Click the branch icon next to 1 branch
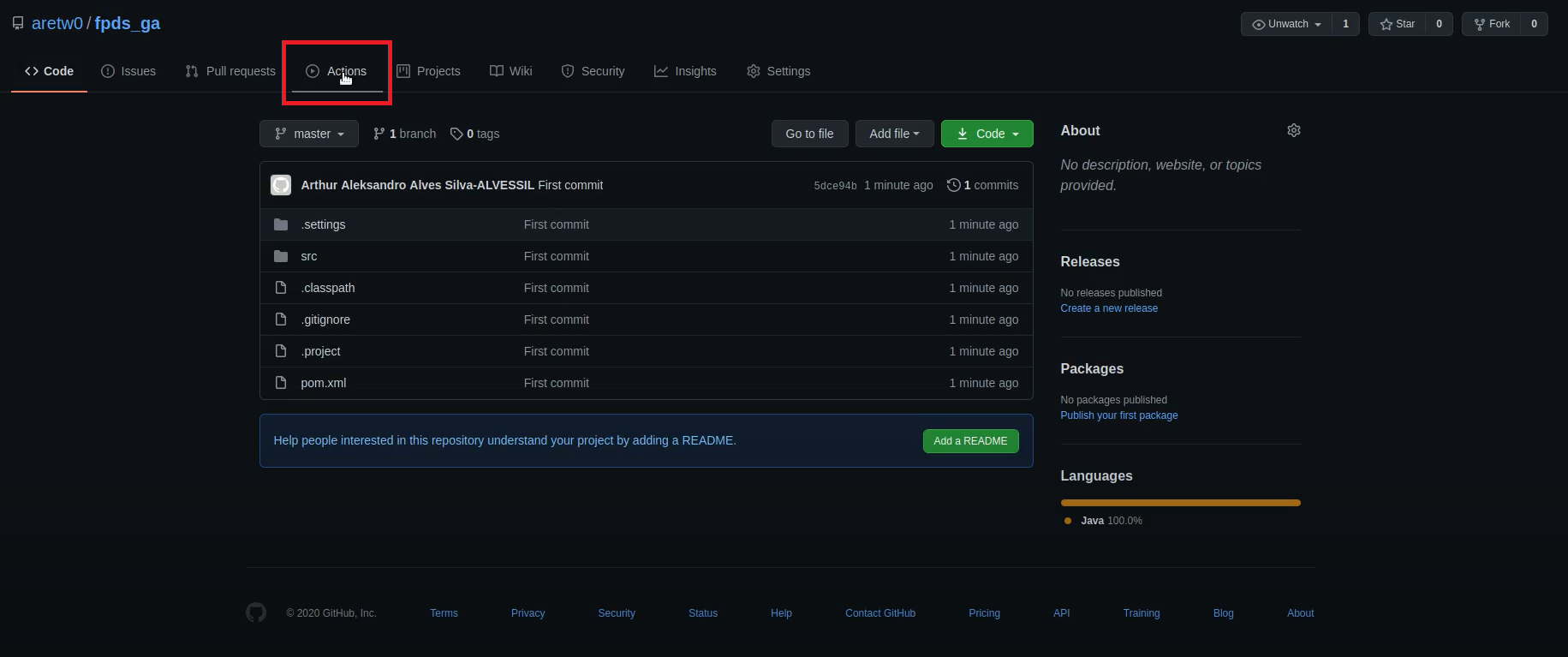 [x=379, y=134]
